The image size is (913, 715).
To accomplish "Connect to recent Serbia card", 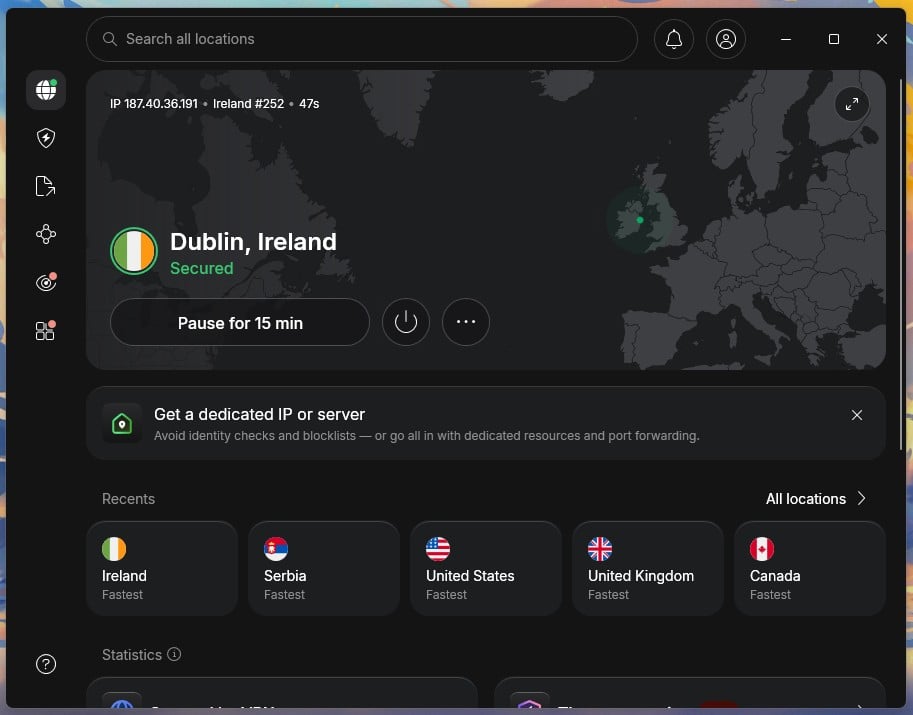I will tap(324, 568).
